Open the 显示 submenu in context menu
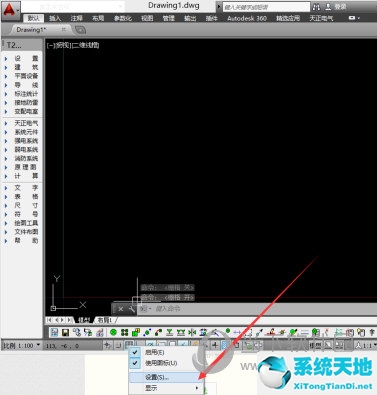 pos(166,388)
